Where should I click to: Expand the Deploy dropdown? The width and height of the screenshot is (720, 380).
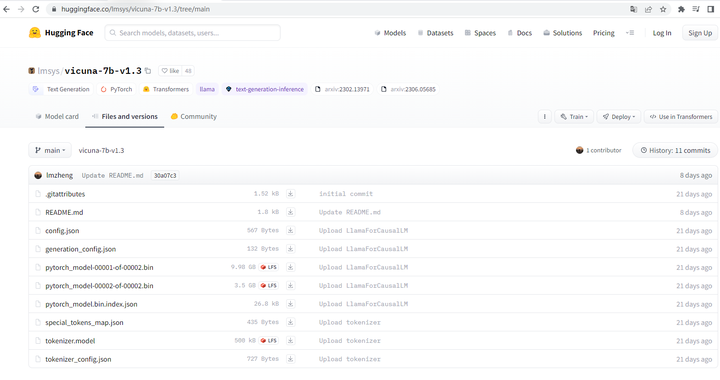coord(619,117)
